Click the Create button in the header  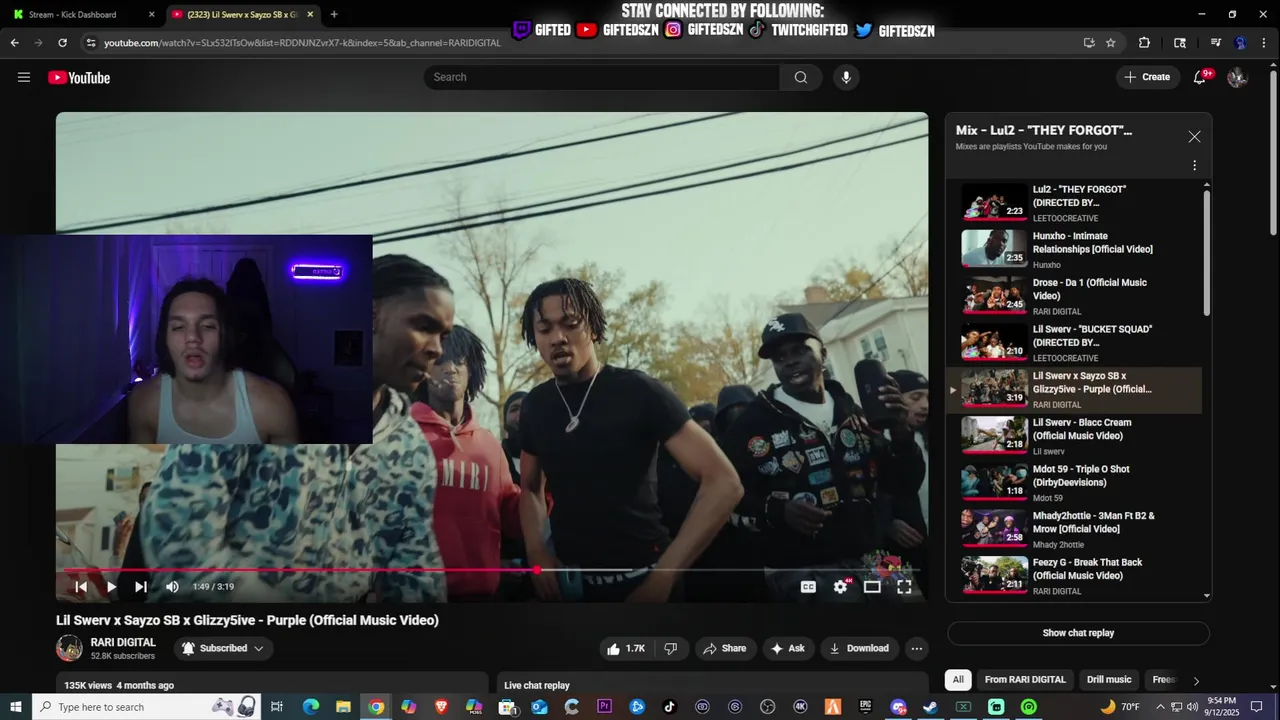coord(1148,77)
